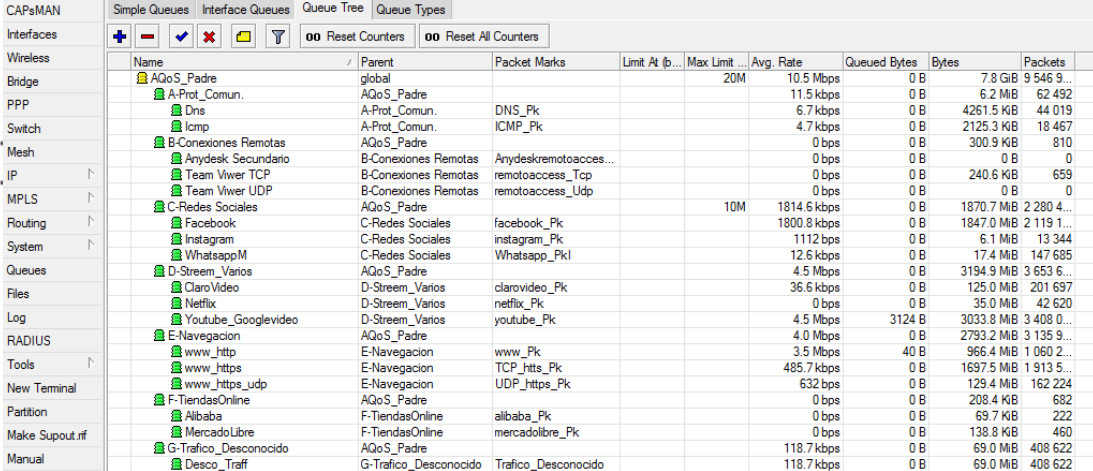Click the Reset Counters button
Viewport: 1093px width, 471px height.
pos(357,36)
